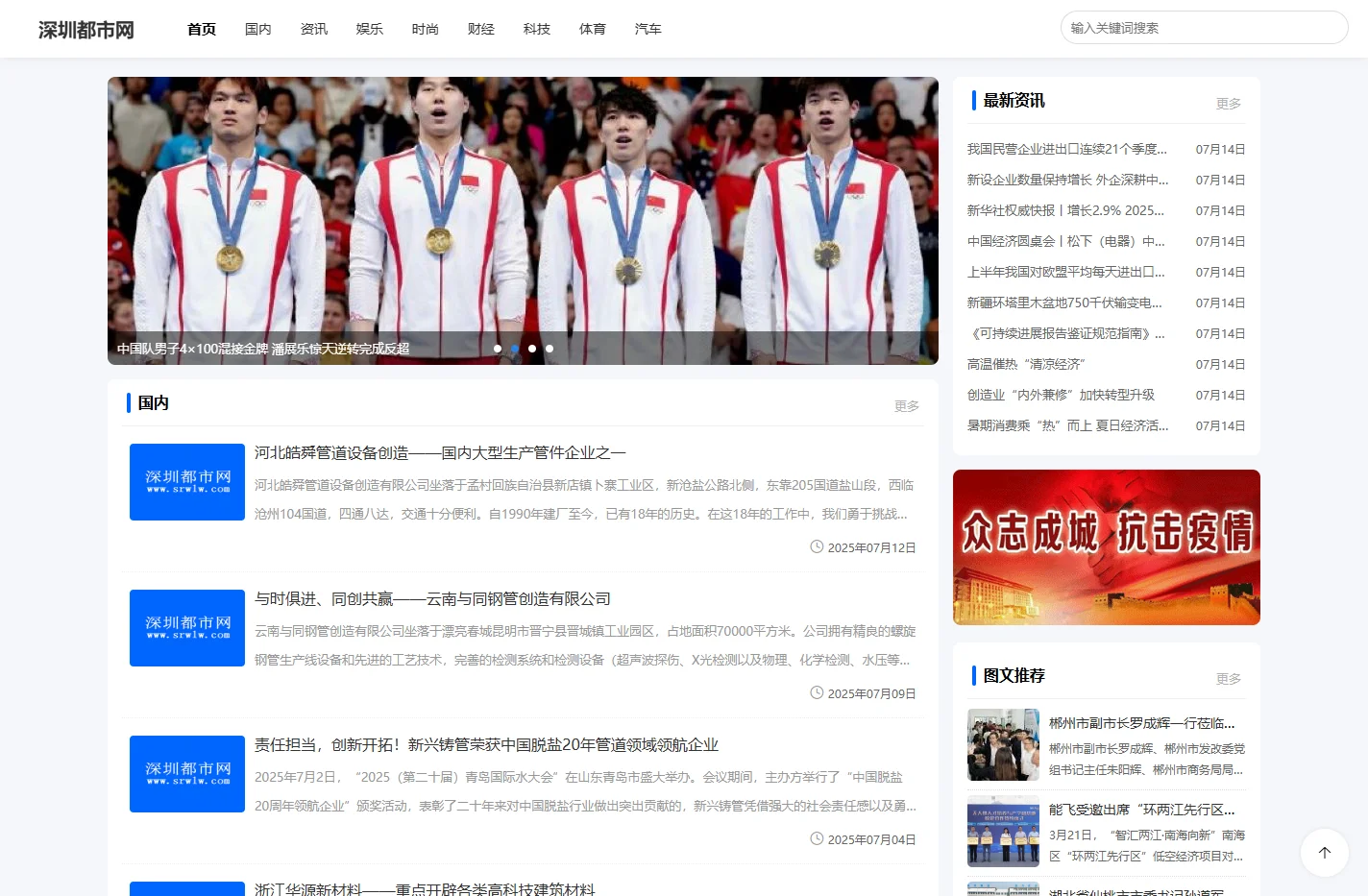Go to the 资讯 navigation item

[x=314, y=29]
